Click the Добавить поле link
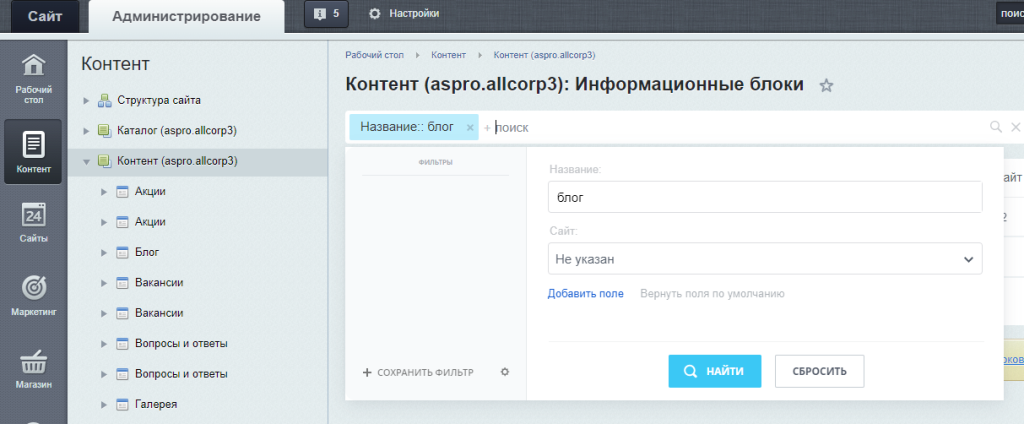 coord(585,294)
